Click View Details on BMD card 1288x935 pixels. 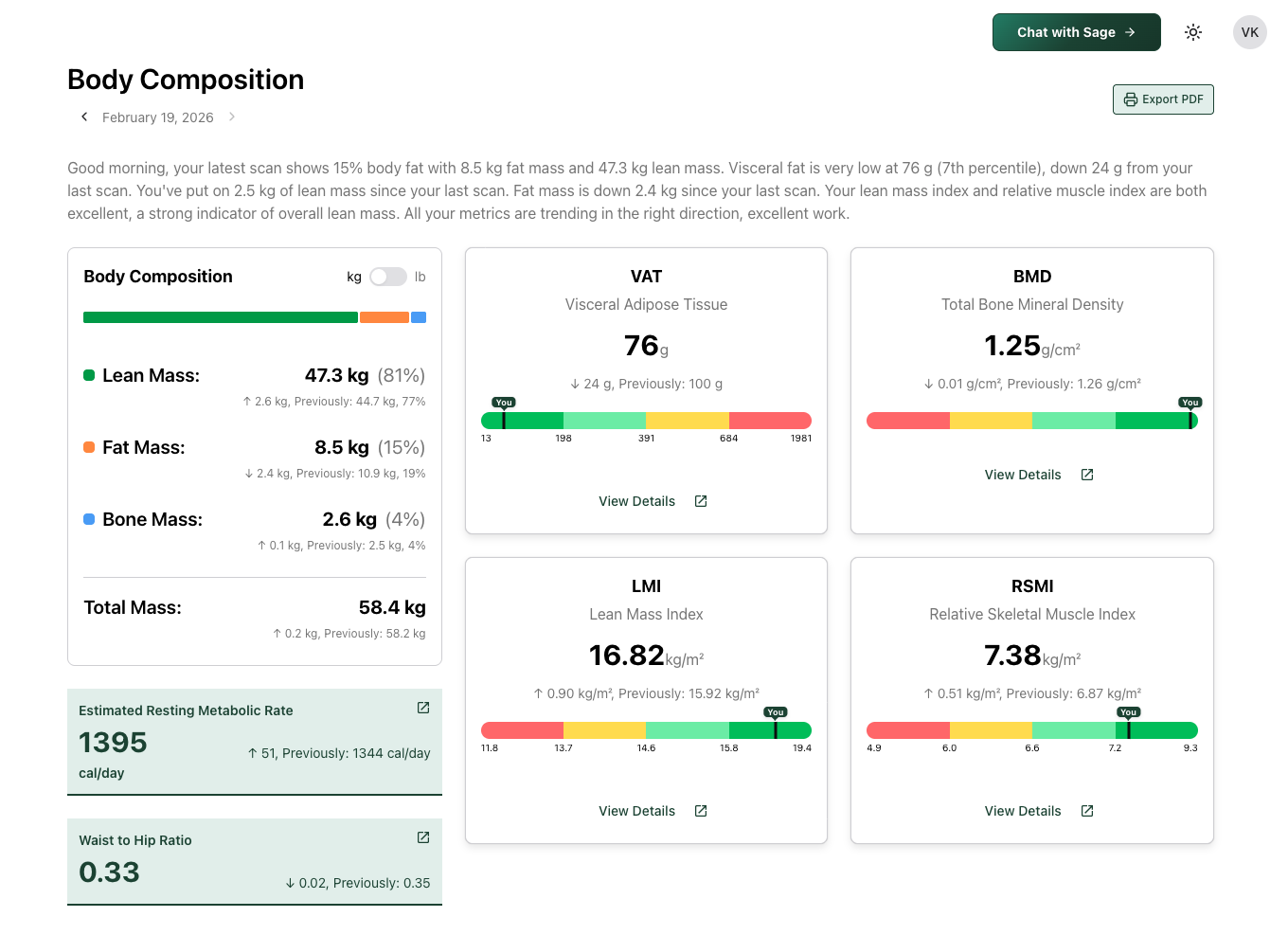click(x=1023, y=475)
